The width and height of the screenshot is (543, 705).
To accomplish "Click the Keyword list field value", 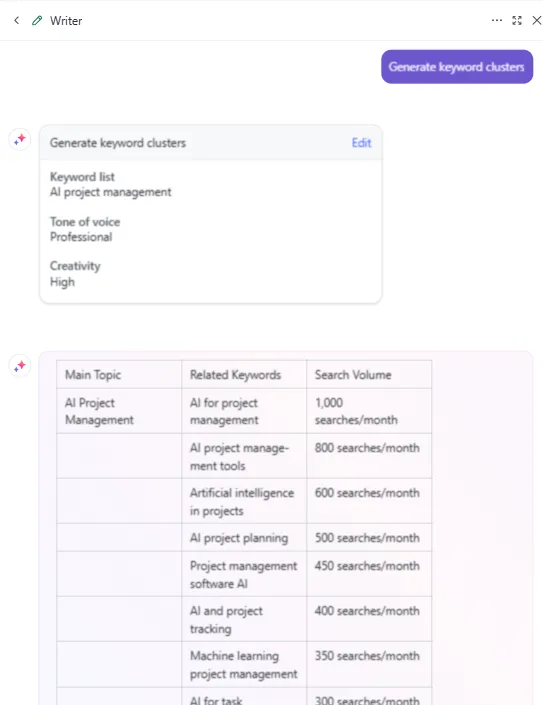I will pos(111,192).
